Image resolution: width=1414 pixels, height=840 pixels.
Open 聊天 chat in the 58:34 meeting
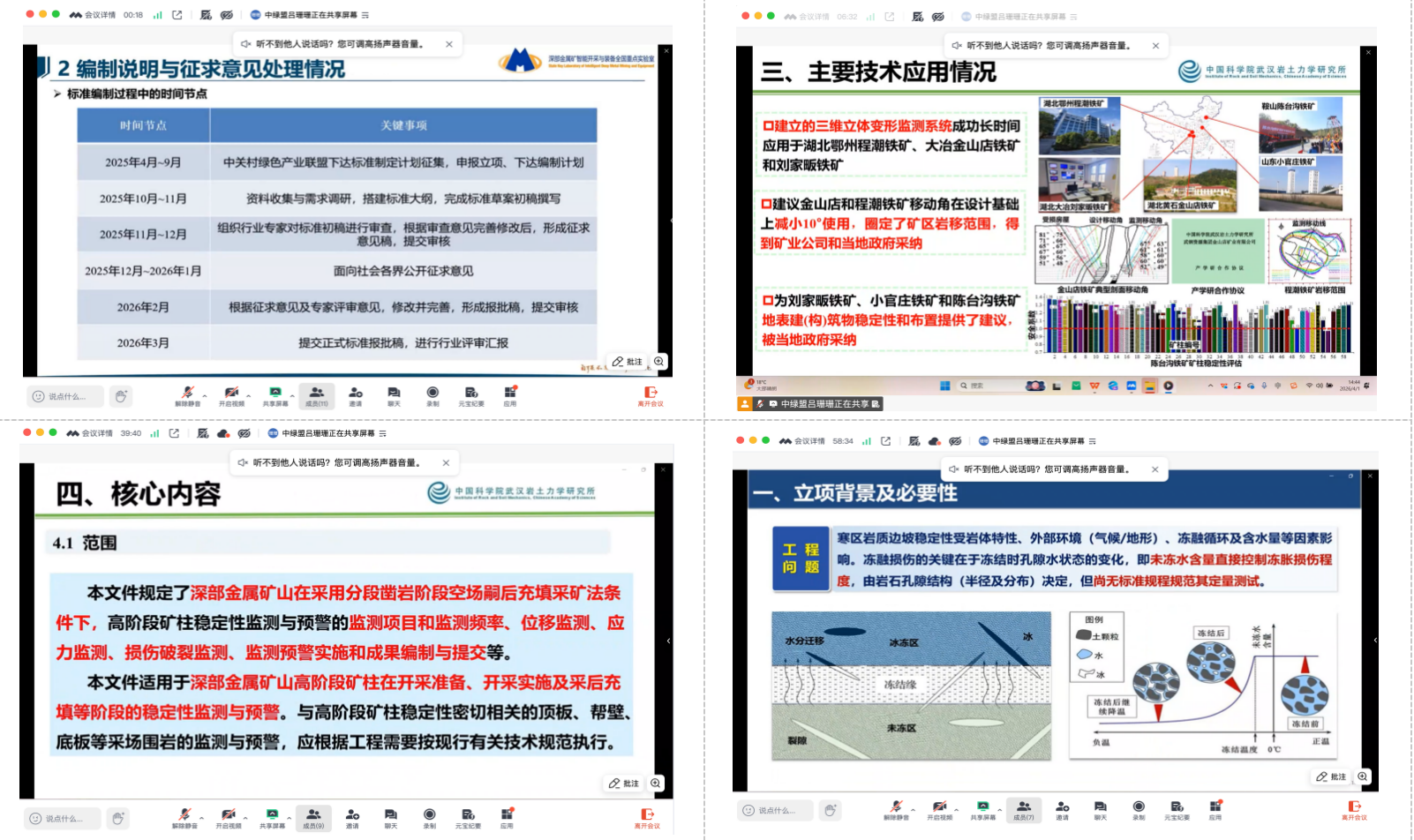tap(1100, 809)
